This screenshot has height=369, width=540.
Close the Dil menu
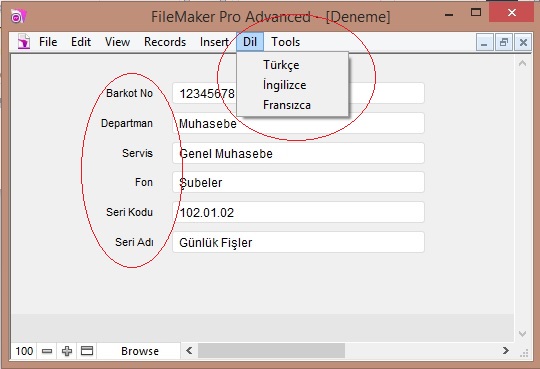point(250,42)
